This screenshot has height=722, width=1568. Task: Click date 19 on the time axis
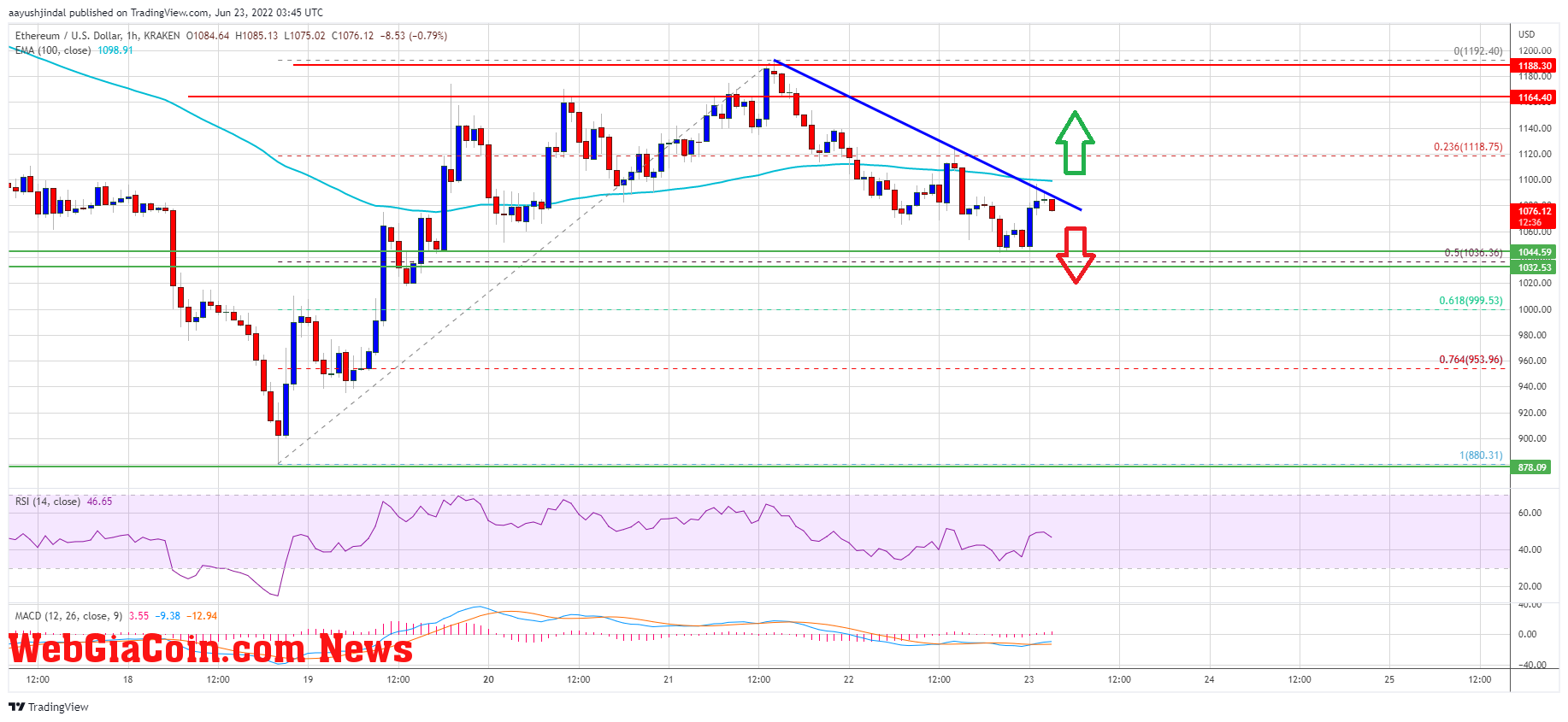point(308,680)
